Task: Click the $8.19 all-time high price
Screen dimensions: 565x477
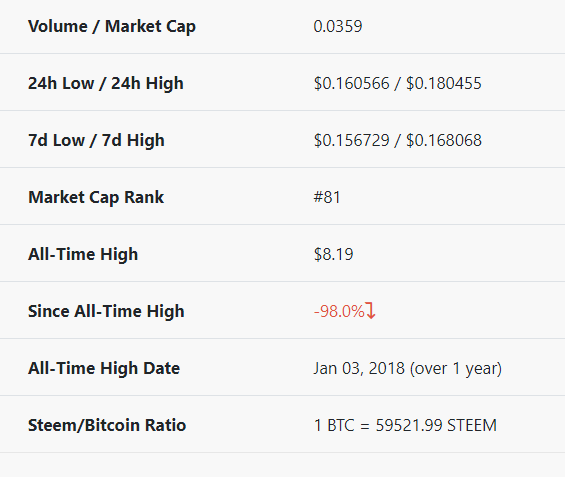Action: click(334, 254)
